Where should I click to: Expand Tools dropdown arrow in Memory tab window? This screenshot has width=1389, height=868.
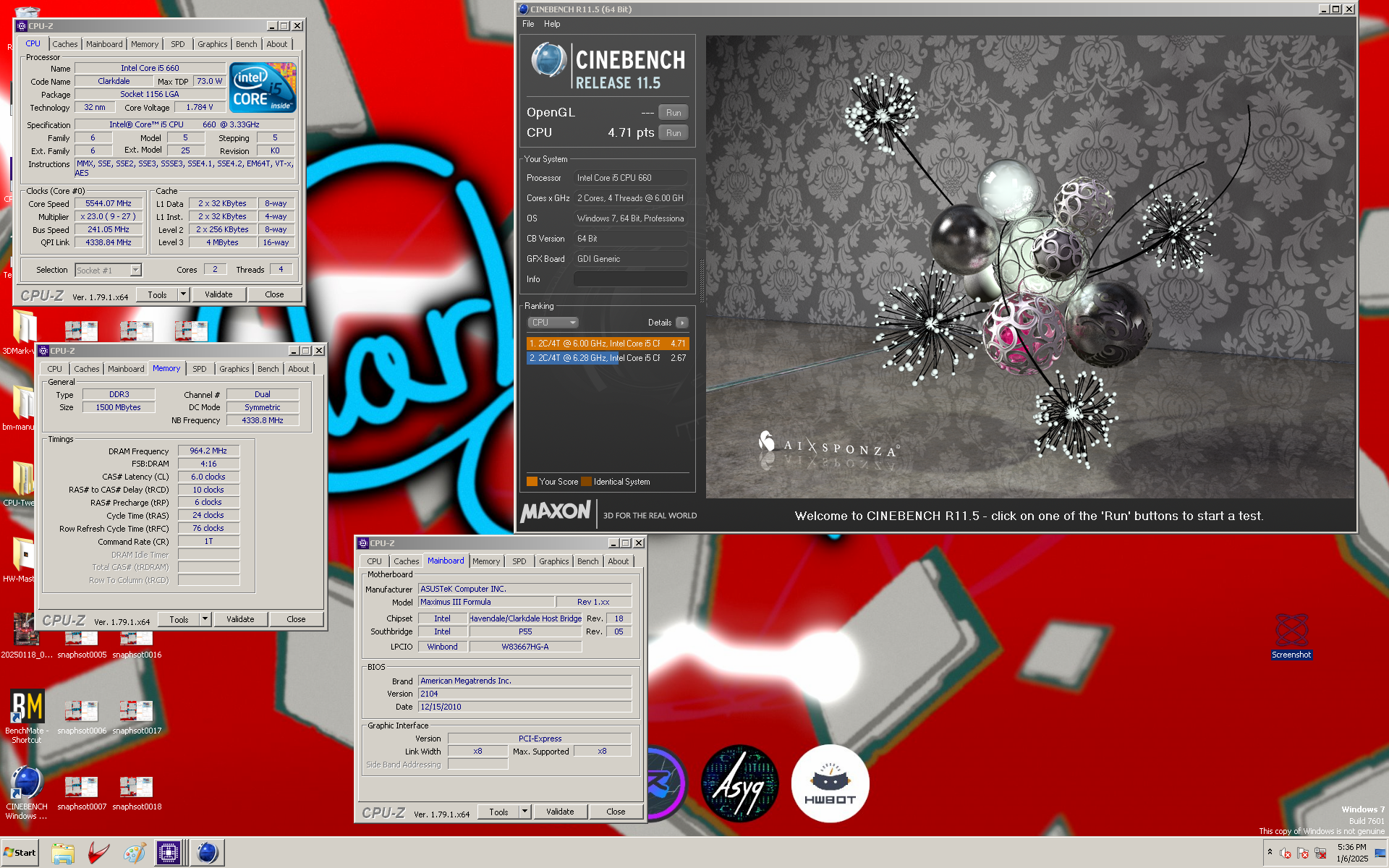[205, 619]
